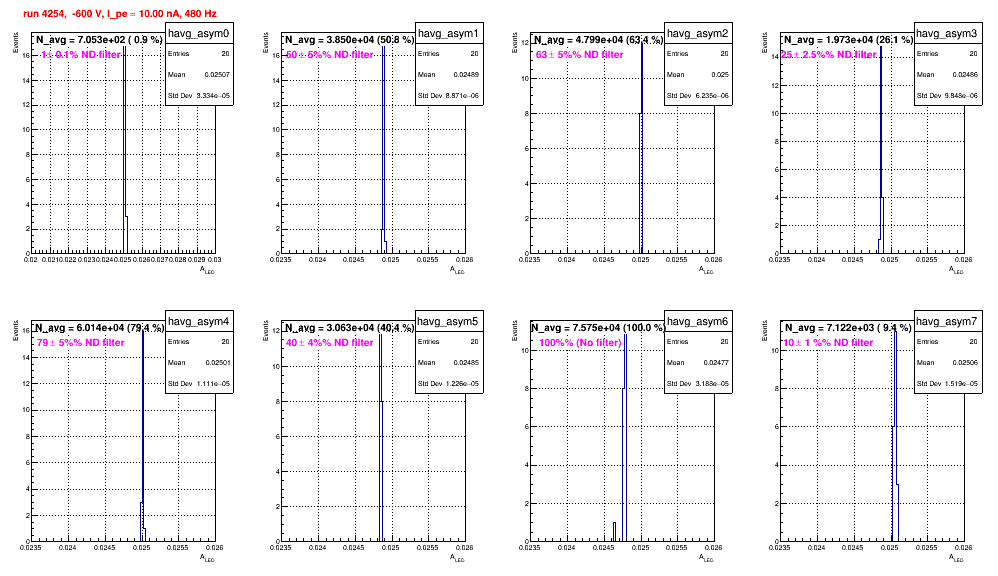Select the havg_asym0 stats box title

pos(199,34)
